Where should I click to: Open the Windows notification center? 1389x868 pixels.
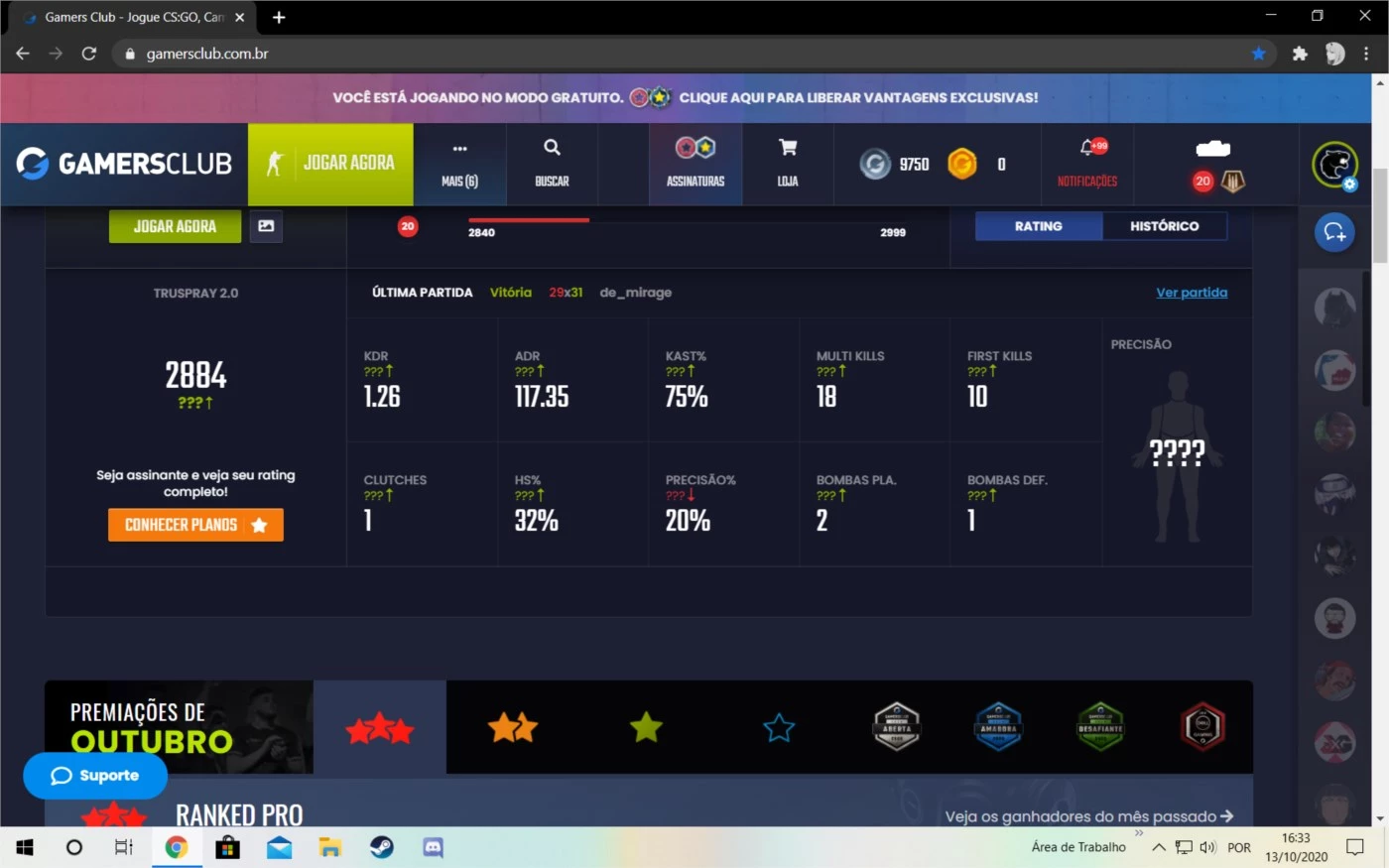[x=1355, y=847]
